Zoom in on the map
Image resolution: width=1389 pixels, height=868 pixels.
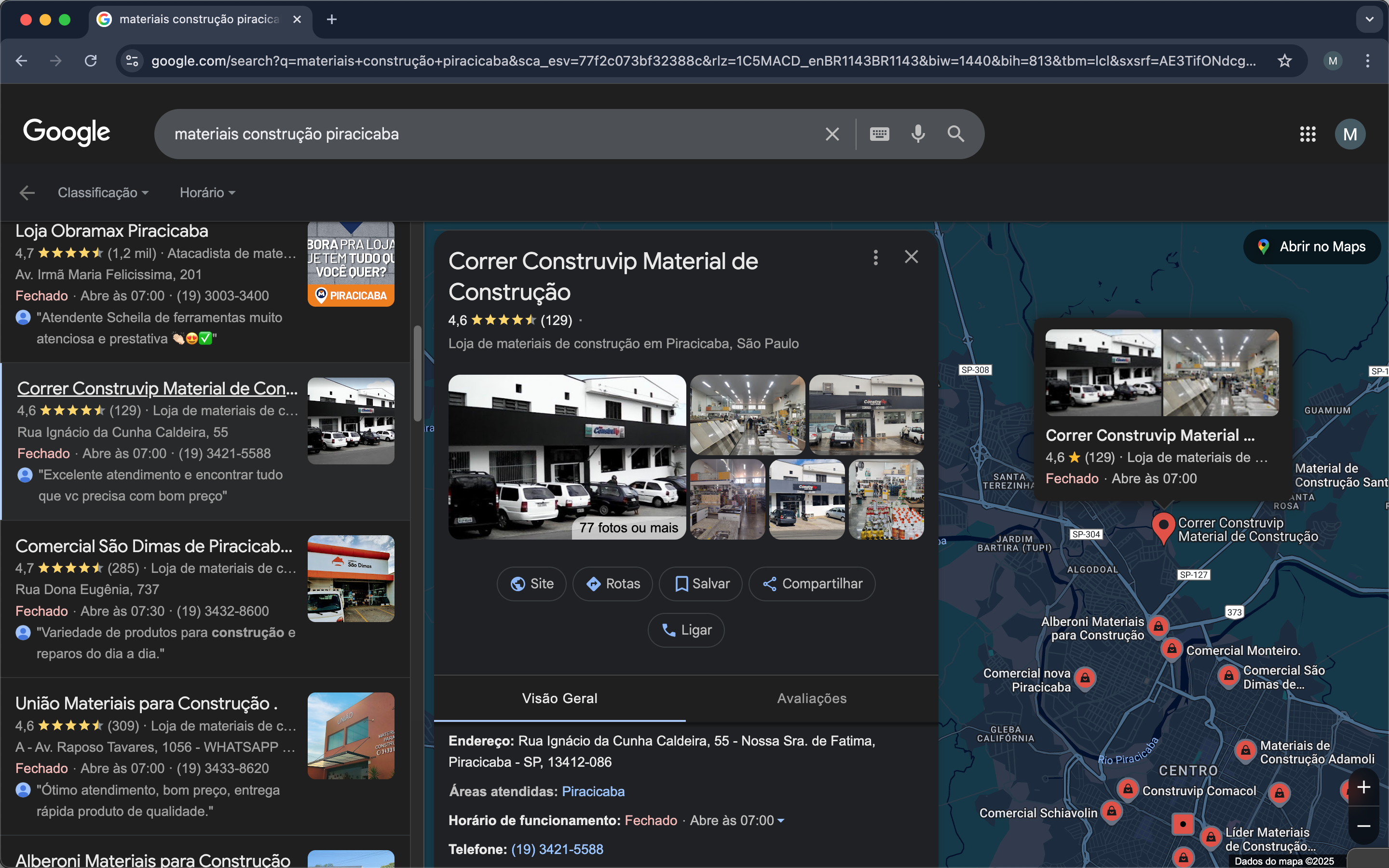[1364, 787]
